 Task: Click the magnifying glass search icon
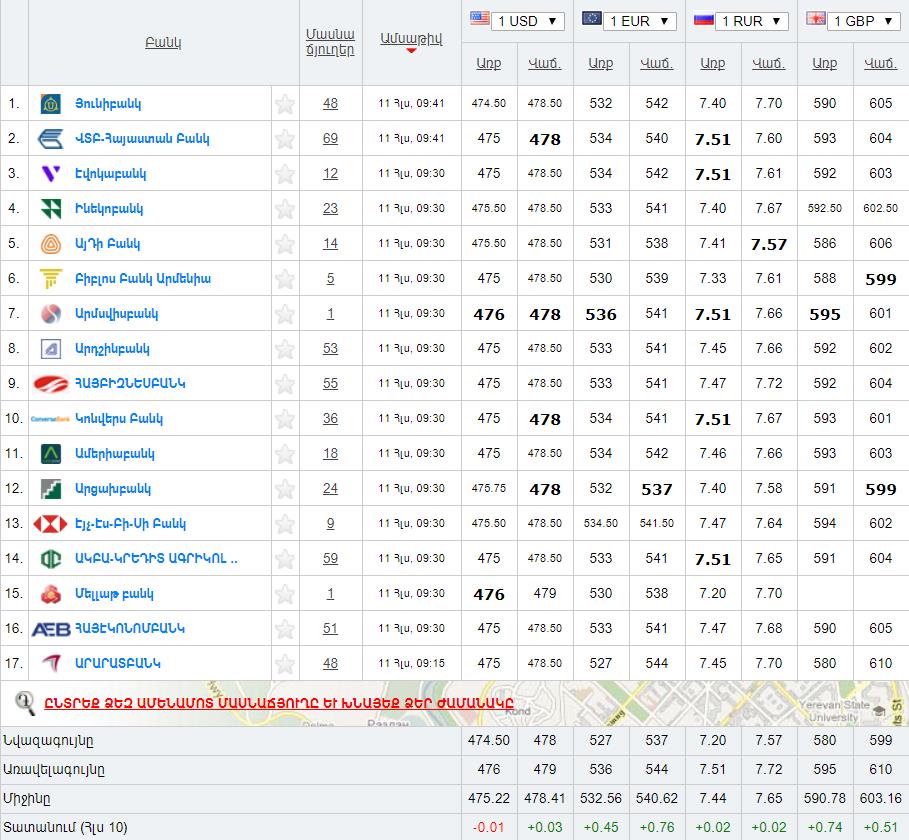click(25, 703)
